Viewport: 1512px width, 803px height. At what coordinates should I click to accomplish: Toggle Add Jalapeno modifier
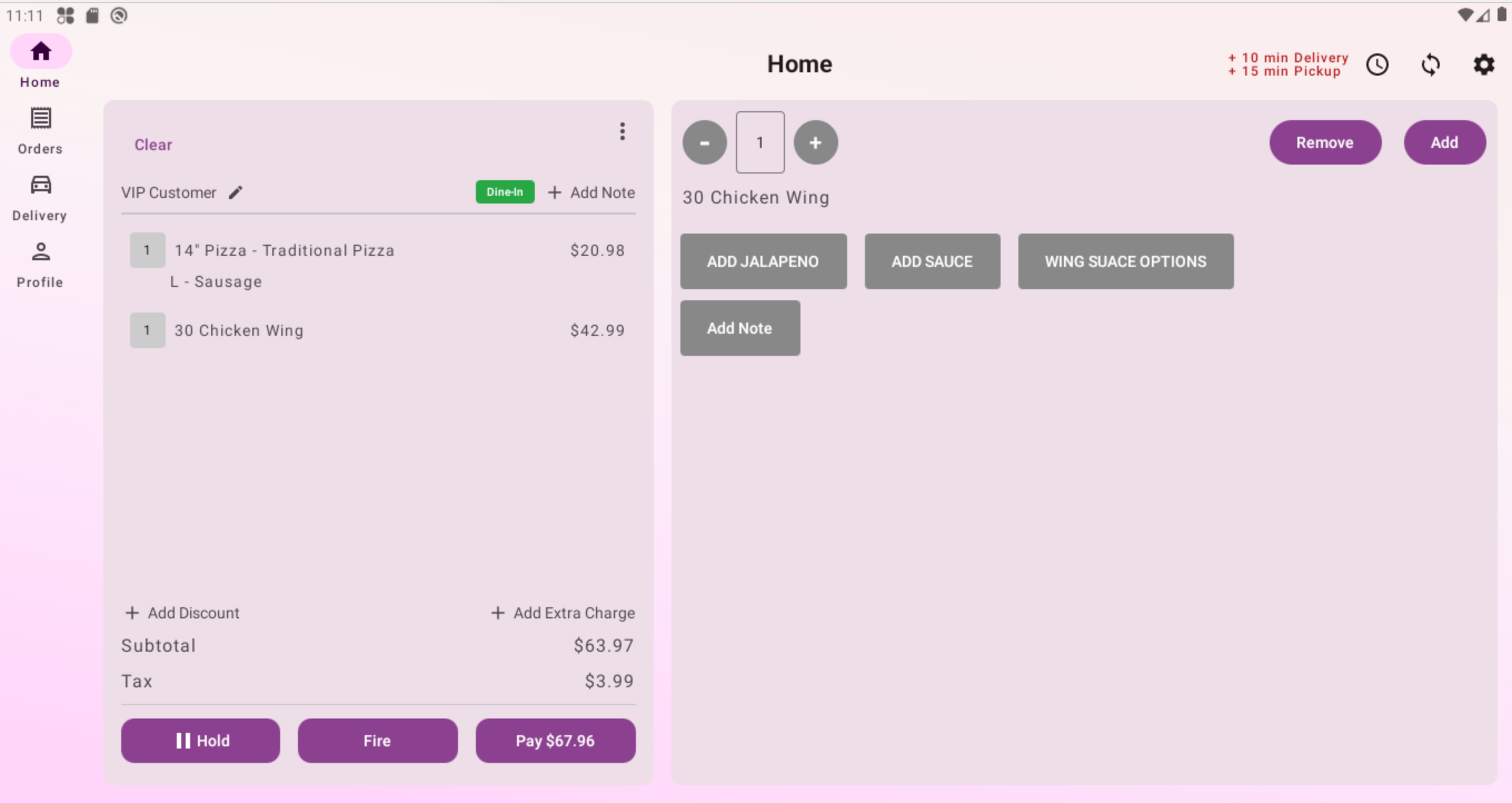764,261
